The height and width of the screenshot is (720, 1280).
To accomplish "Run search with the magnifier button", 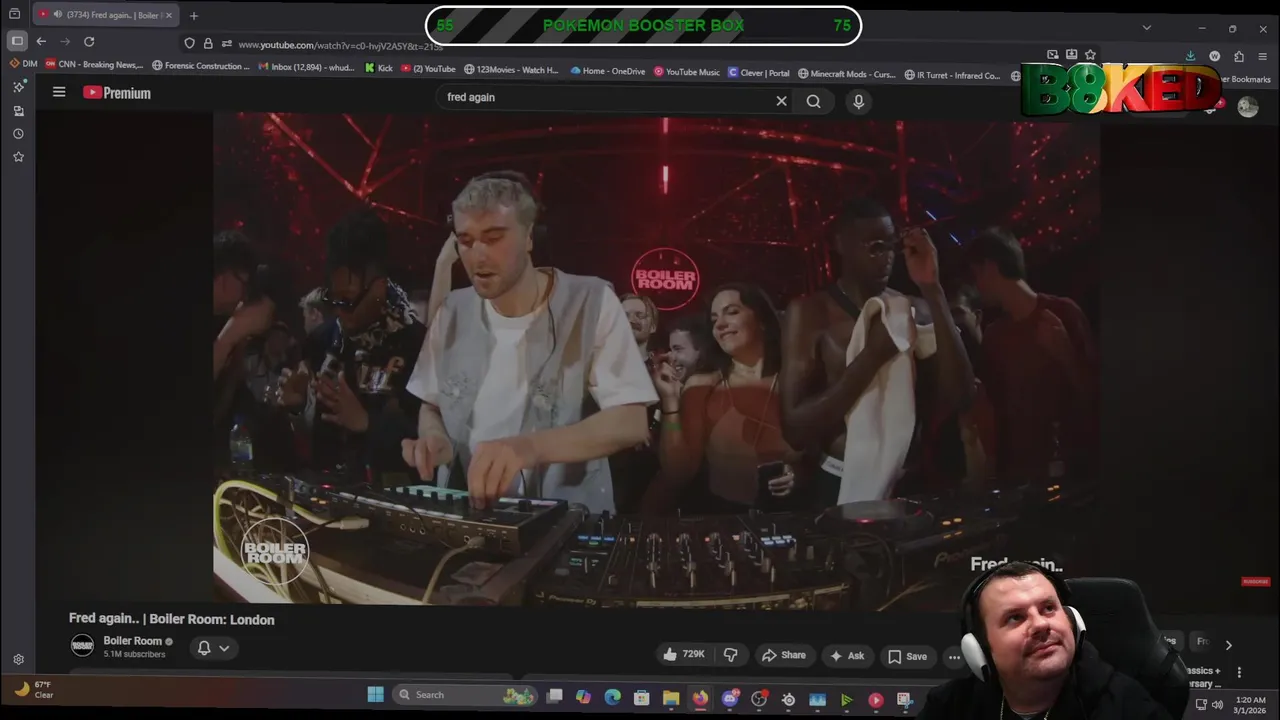I will [813, 101].
